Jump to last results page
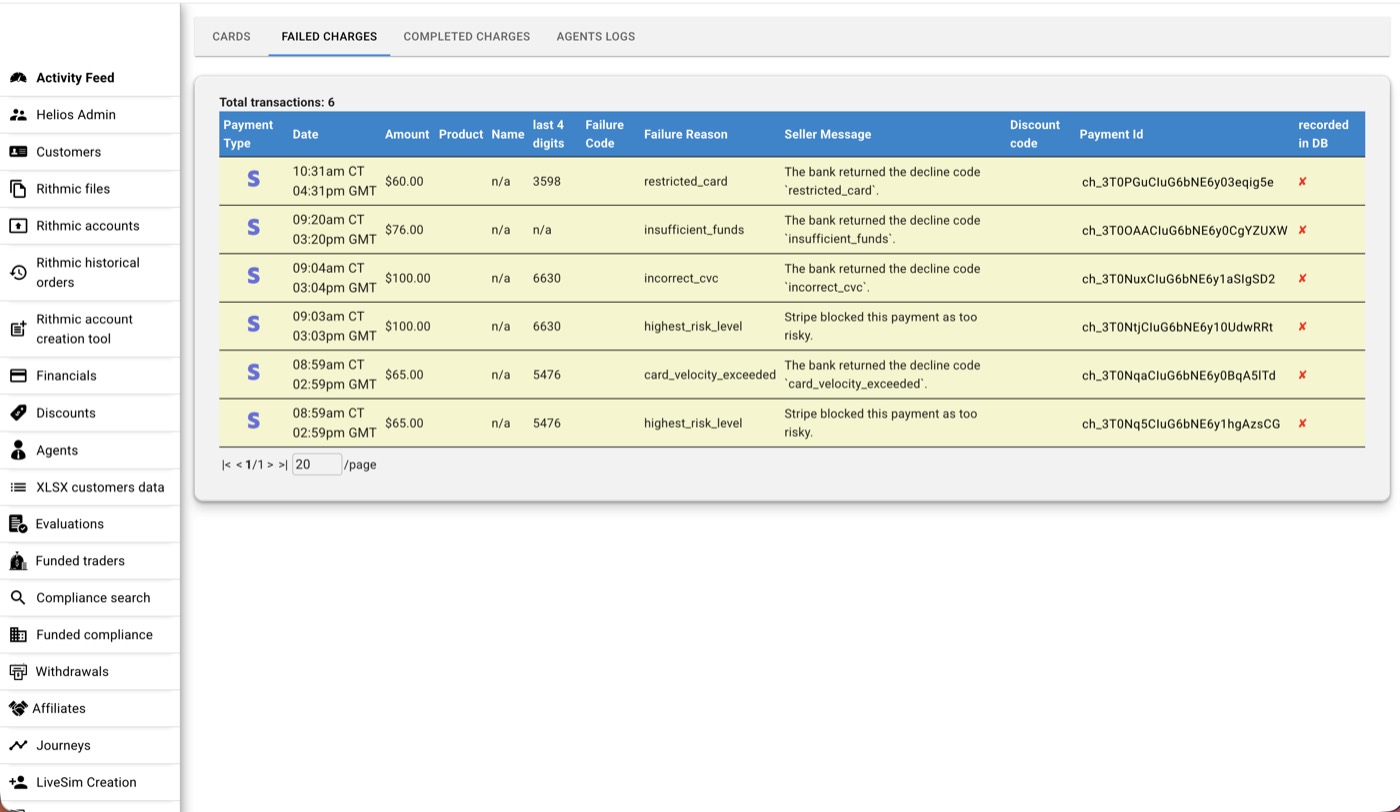 pyautogui.click(x=283, y=465)
